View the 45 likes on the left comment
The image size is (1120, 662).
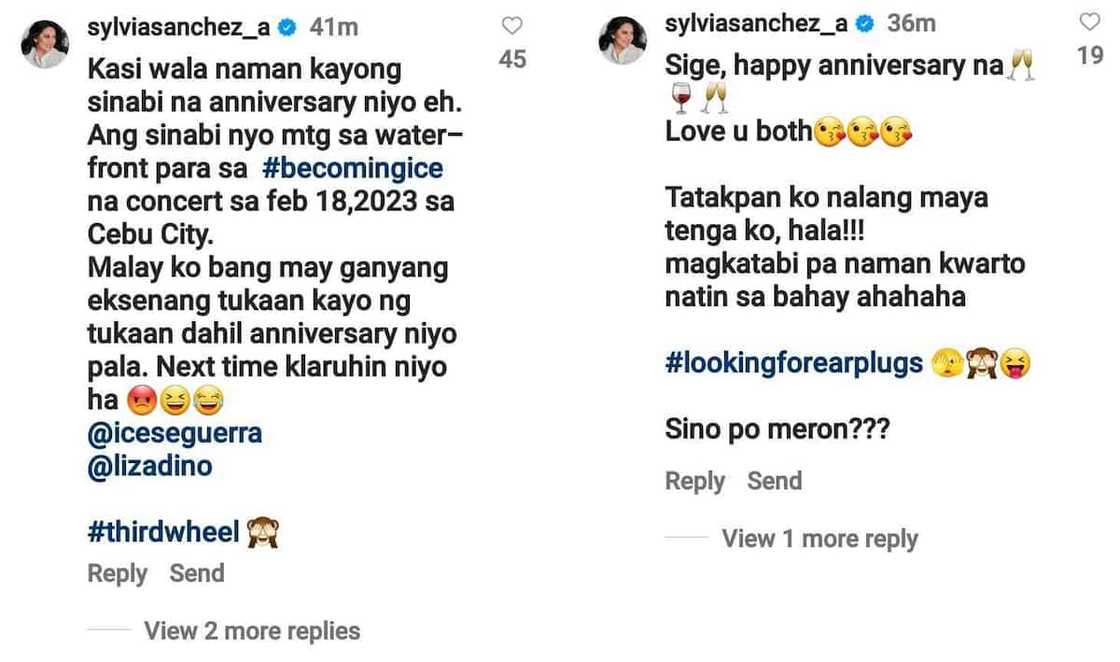(x=511, y=60)
